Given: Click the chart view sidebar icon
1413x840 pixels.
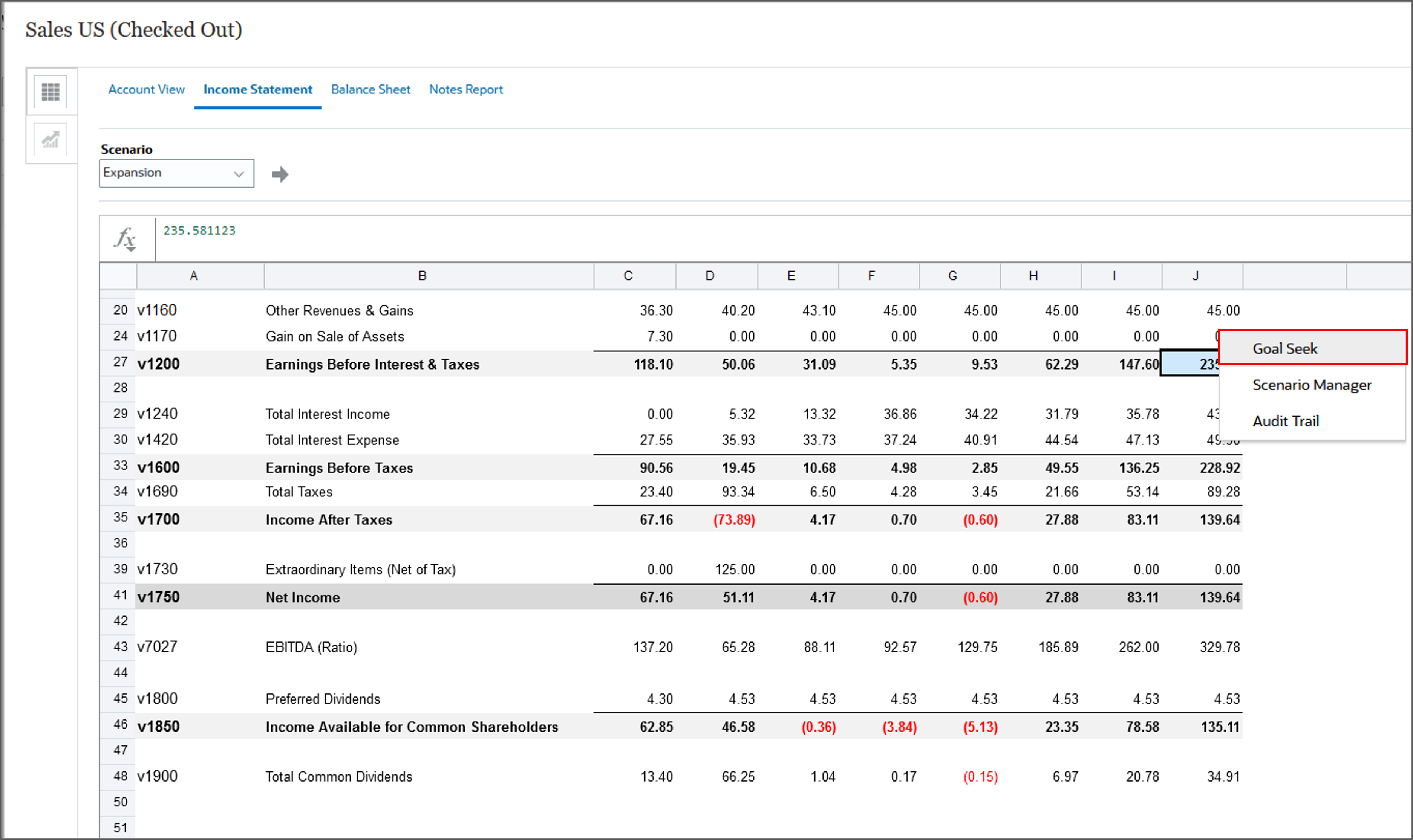Looking at the screenshot, I should [x=51, y=140].
